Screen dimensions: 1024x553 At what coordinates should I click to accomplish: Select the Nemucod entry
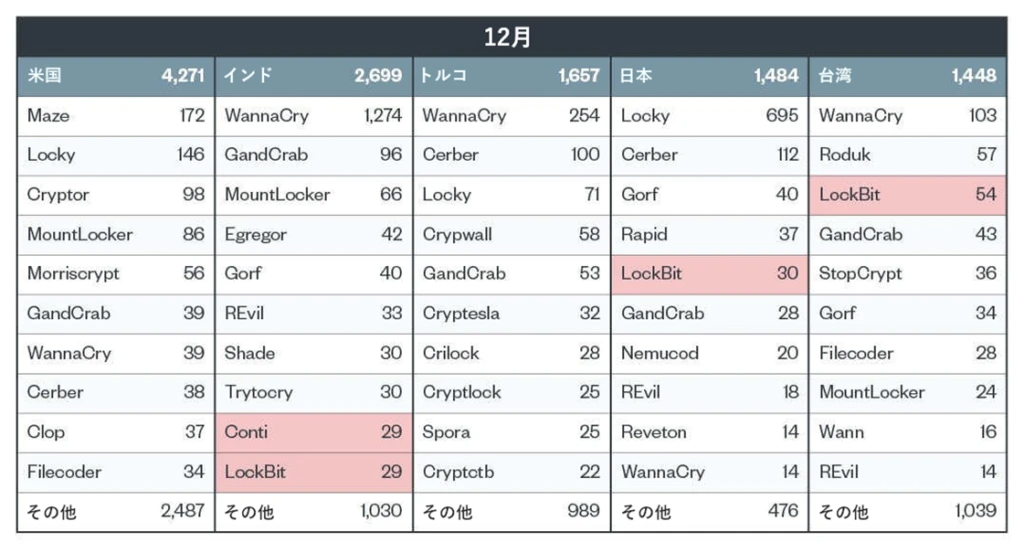click(660, 353)
